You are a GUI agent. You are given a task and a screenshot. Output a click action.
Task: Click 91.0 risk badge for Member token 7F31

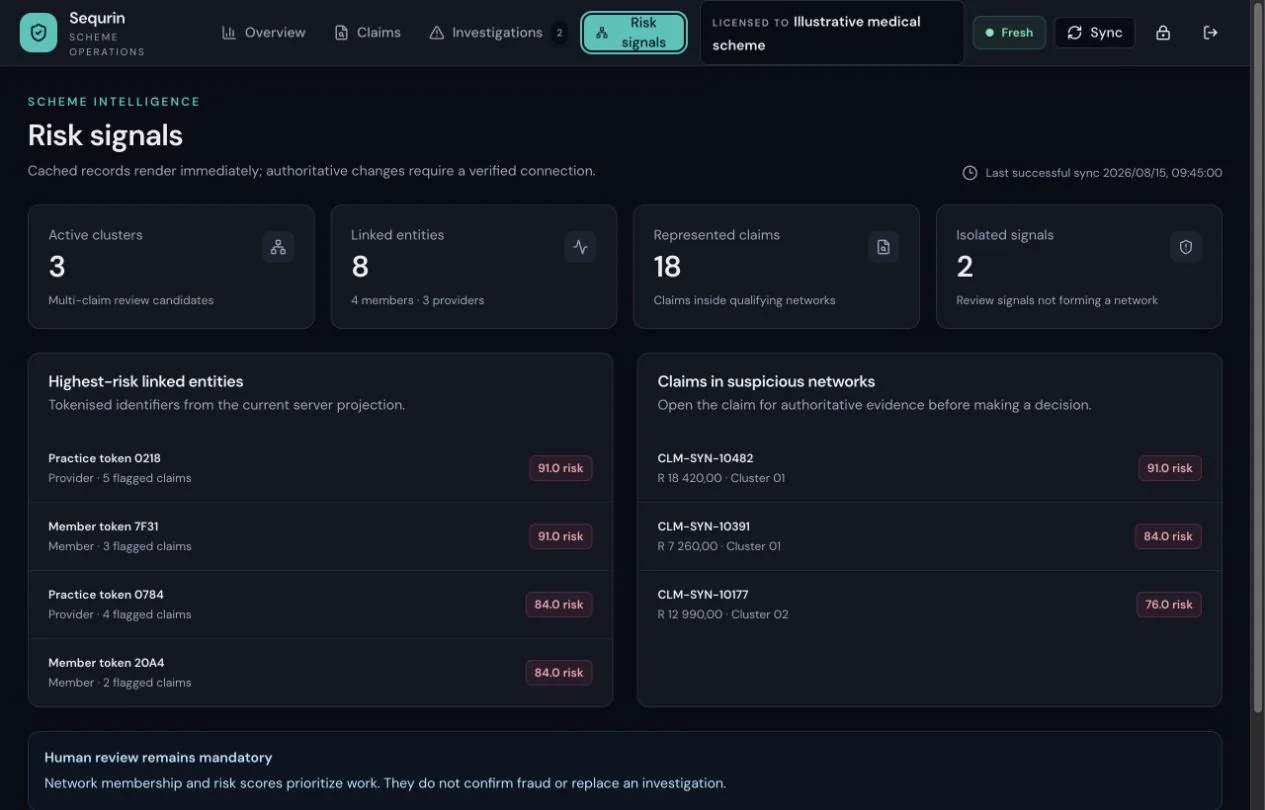click(x=560, y=536)
